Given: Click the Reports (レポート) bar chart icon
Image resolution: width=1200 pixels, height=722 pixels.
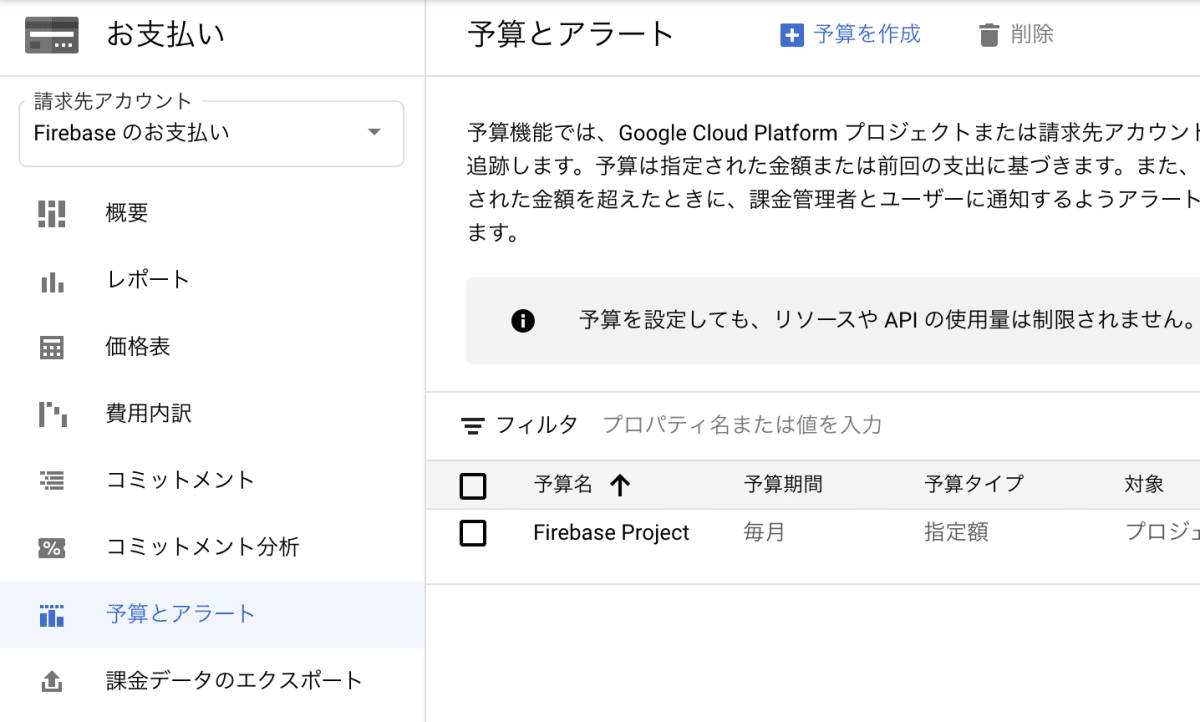Looking at the screenshot, I should coord(52,281).
